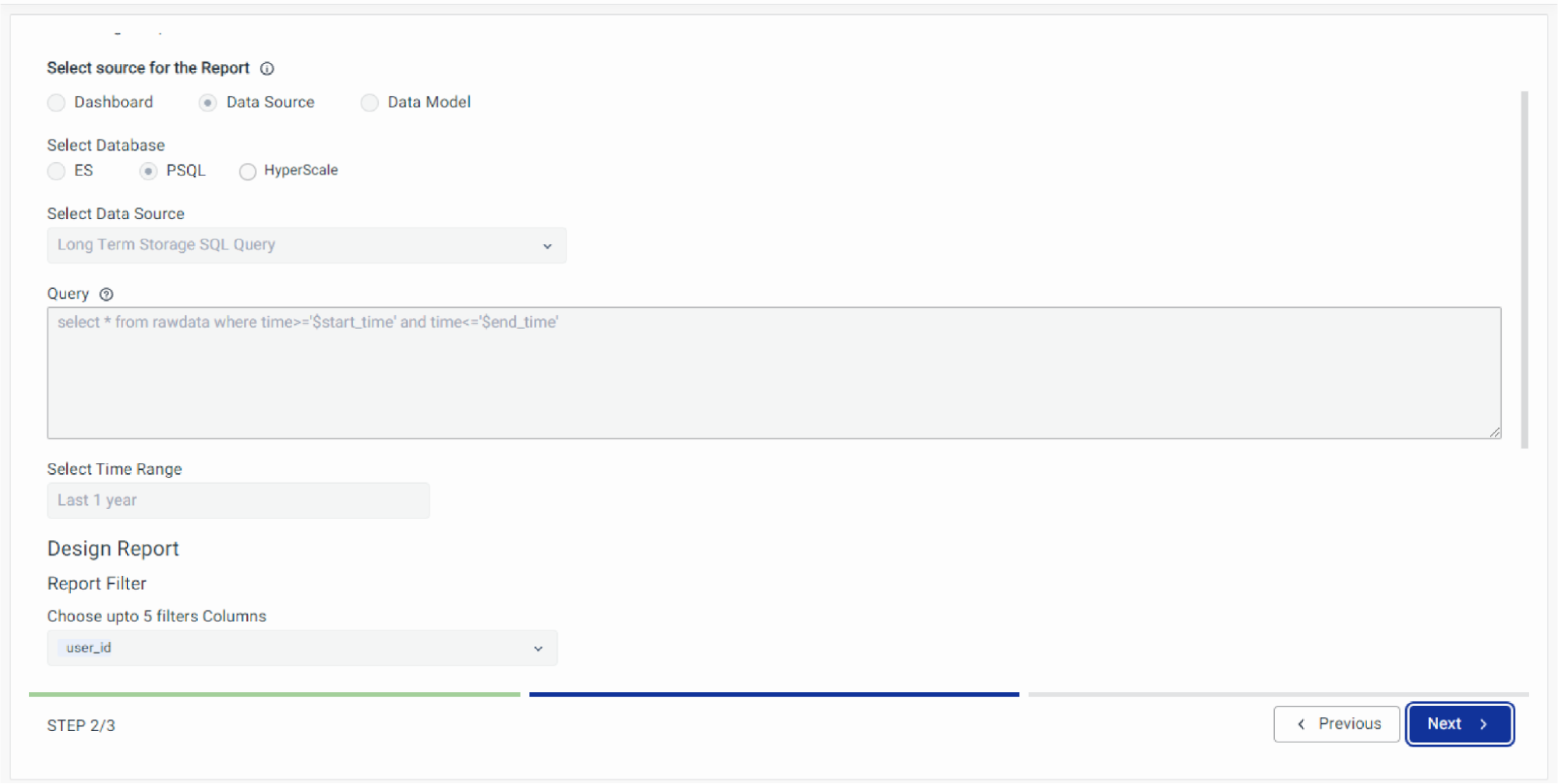The height and width of the screenshot is (784, 1558).
Task: Click the Query help question-mark icon
Action: [107, 294]
